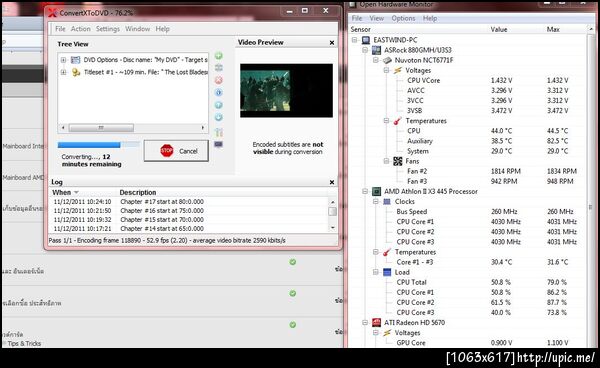Click the blue conversion progress bar

pyautogui.click(x=99, y=145)
